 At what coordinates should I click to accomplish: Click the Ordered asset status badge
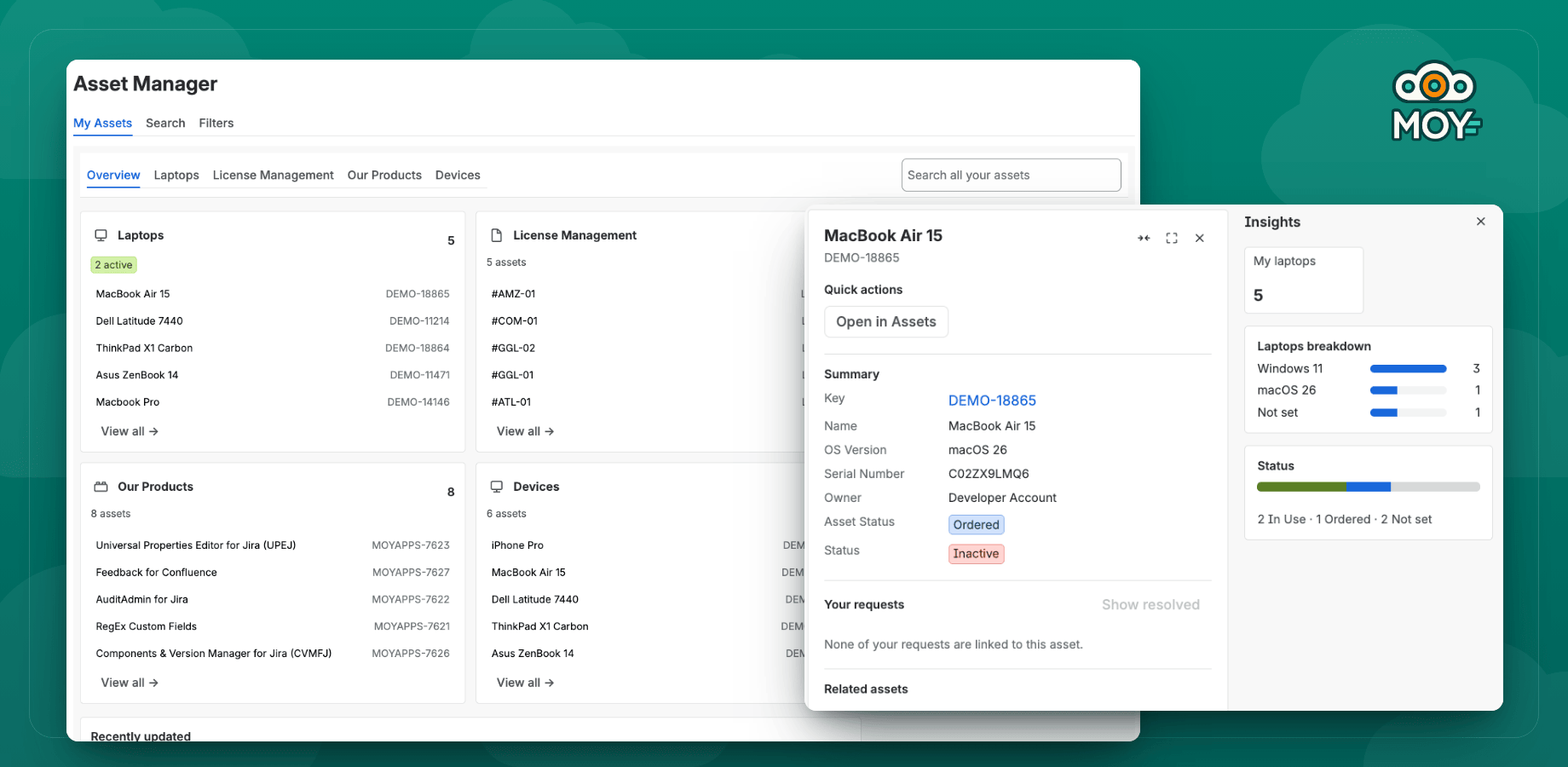point(977,525)
